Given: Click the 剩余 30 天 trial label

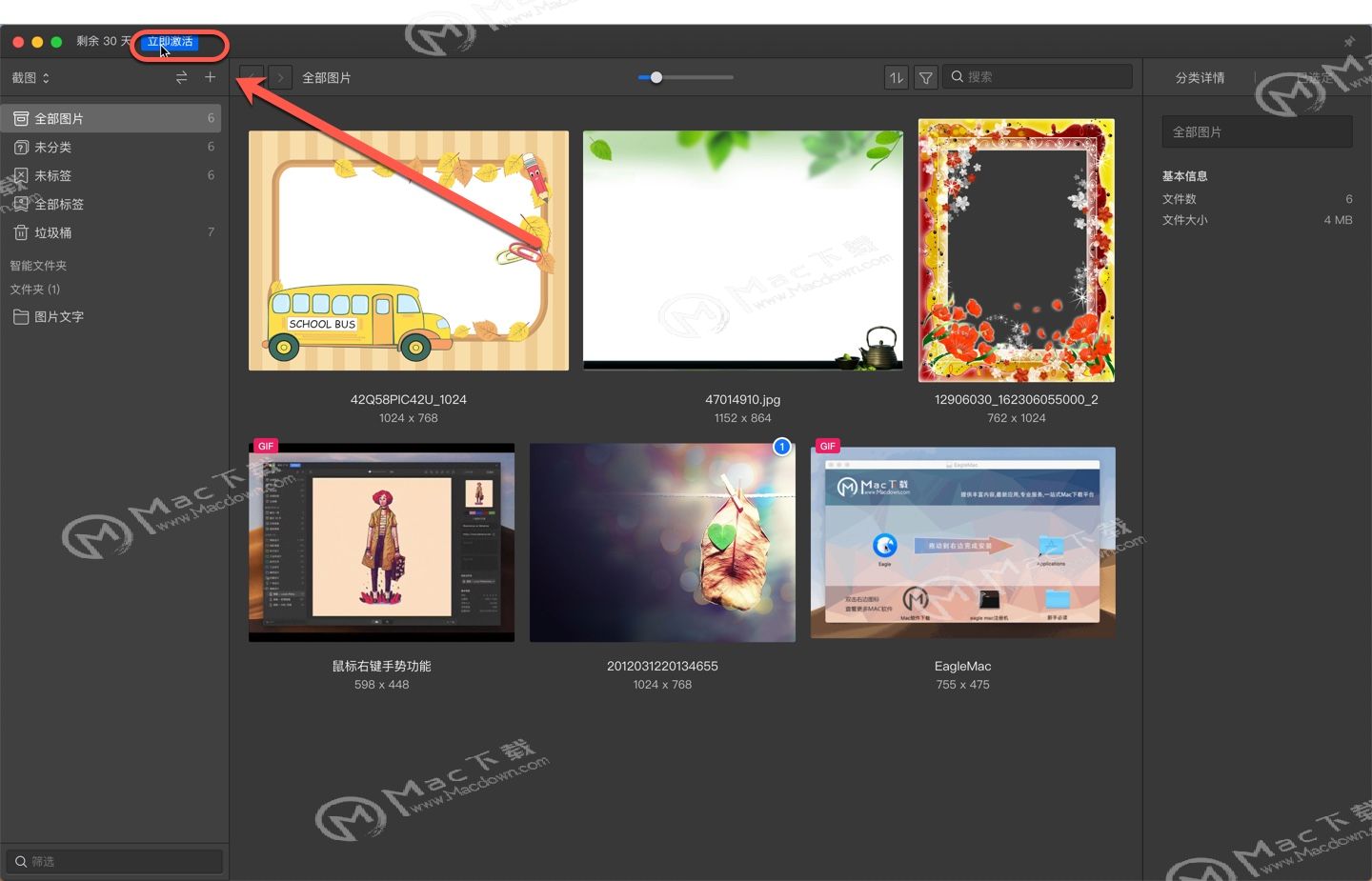Looking at the screenshot, I should pos(104,41).
